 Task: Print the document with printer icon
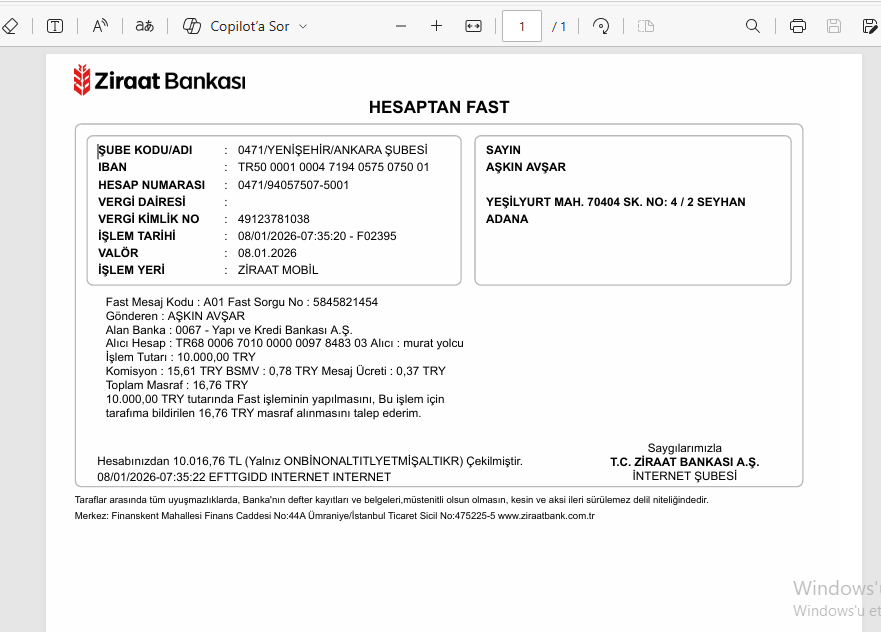tap(797, 26)
